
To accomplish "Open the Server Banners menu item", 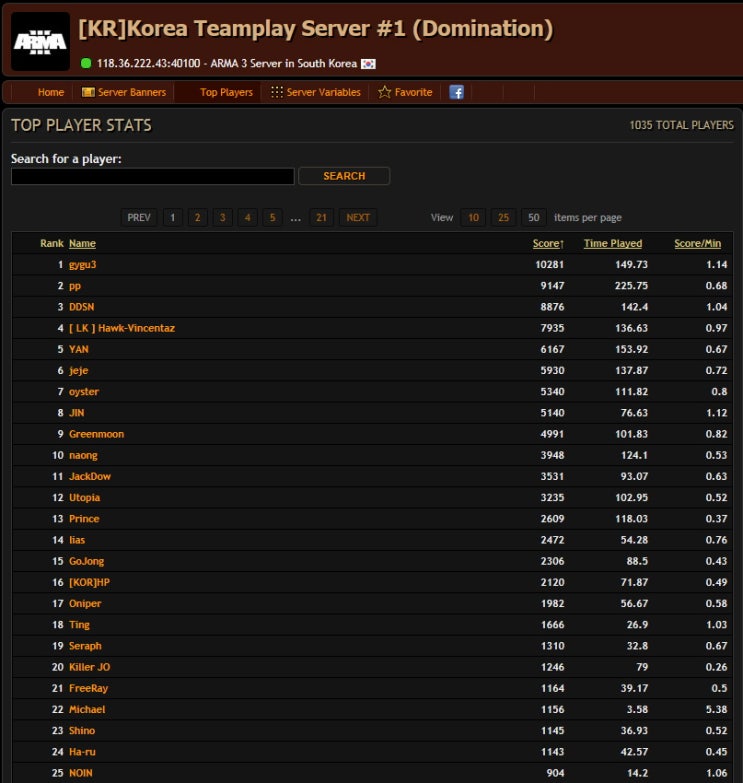I will tap(132, 92).
